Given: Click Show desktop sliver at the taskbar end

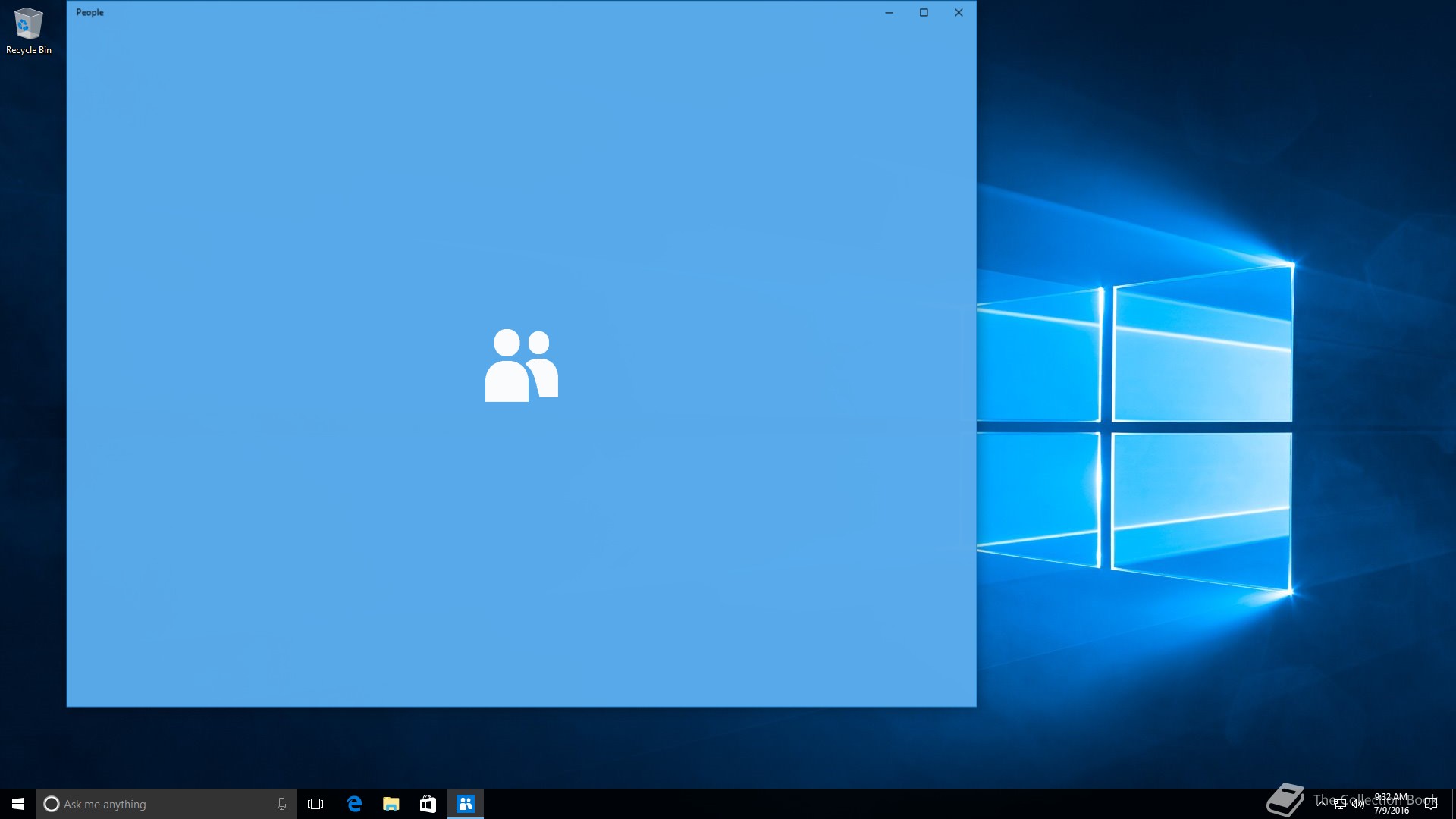Looking at the screenshot, I should [x=1453, y=804].
